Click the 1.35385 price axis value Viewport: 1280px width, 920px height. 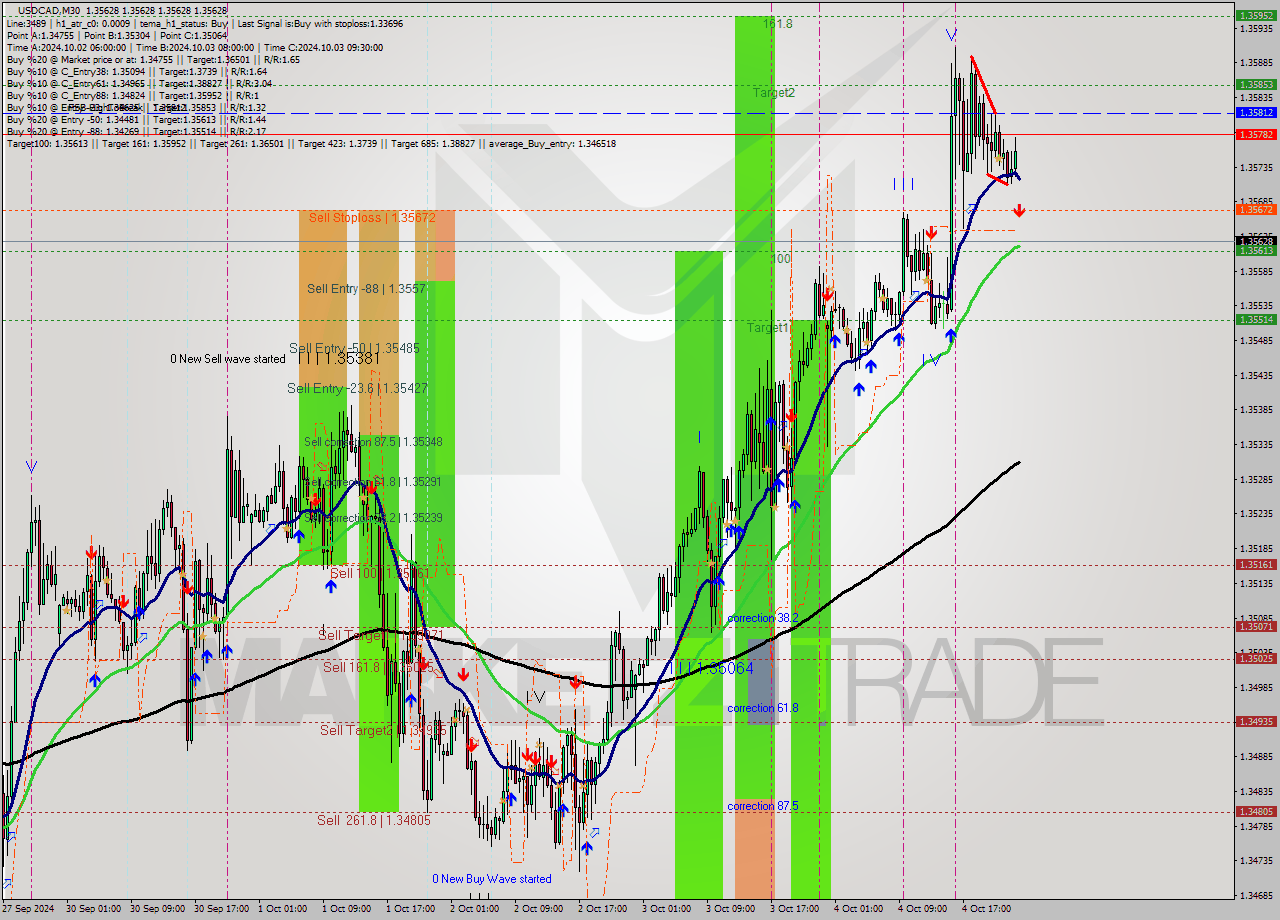(1255, 410)
